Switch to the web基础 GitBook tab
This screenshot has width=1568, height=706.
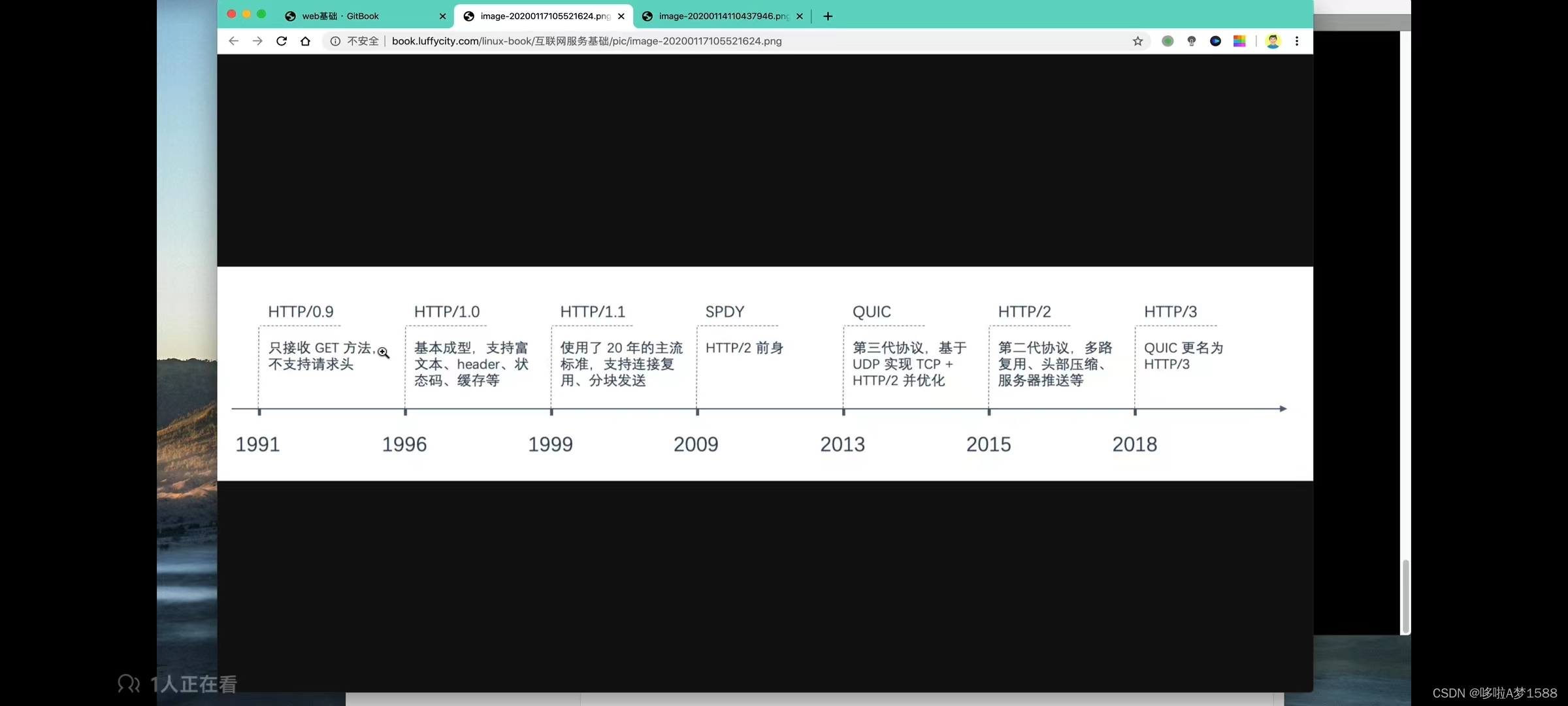click(340, 16)
